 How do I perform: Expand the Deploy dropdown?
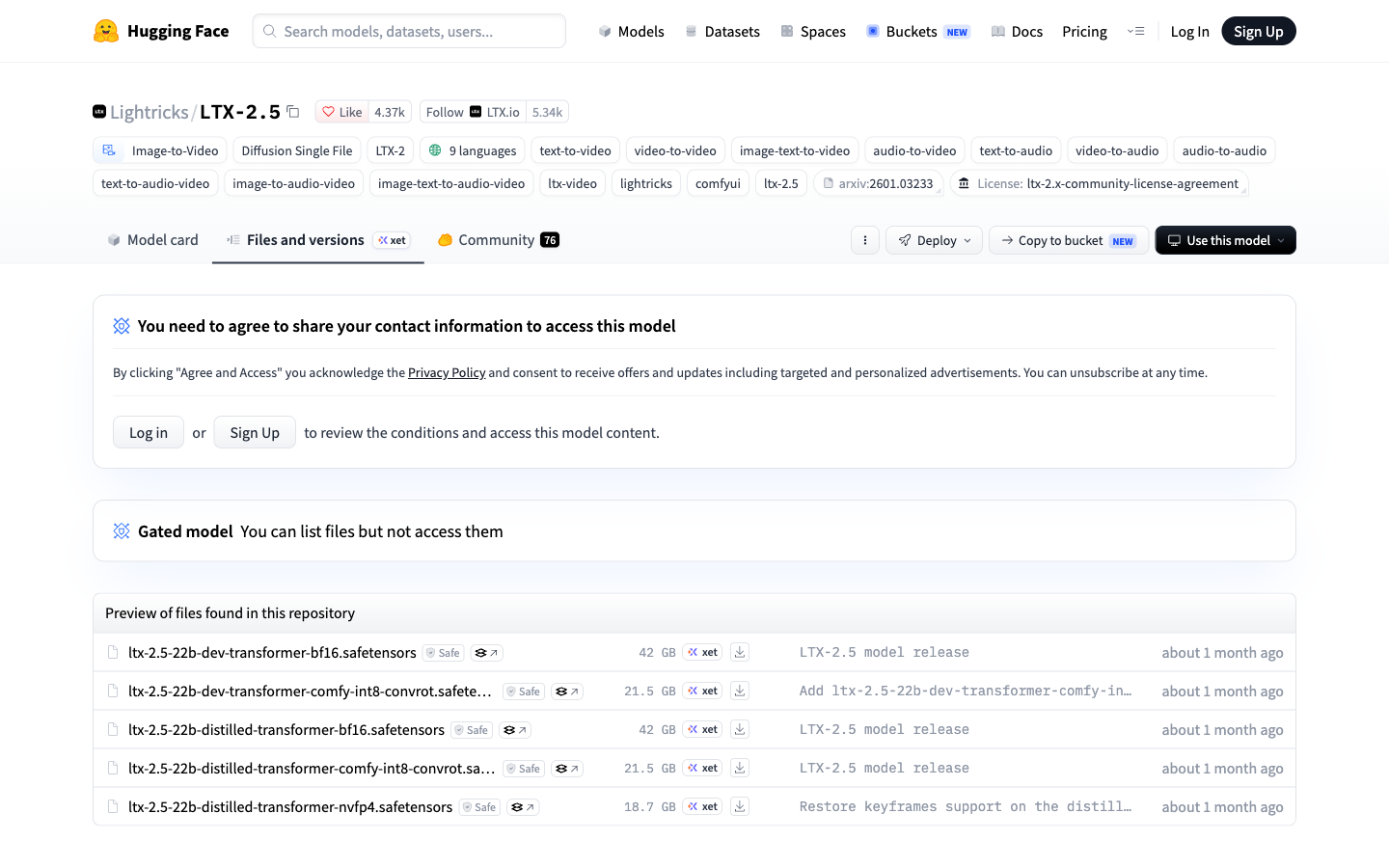pos(935,240)
